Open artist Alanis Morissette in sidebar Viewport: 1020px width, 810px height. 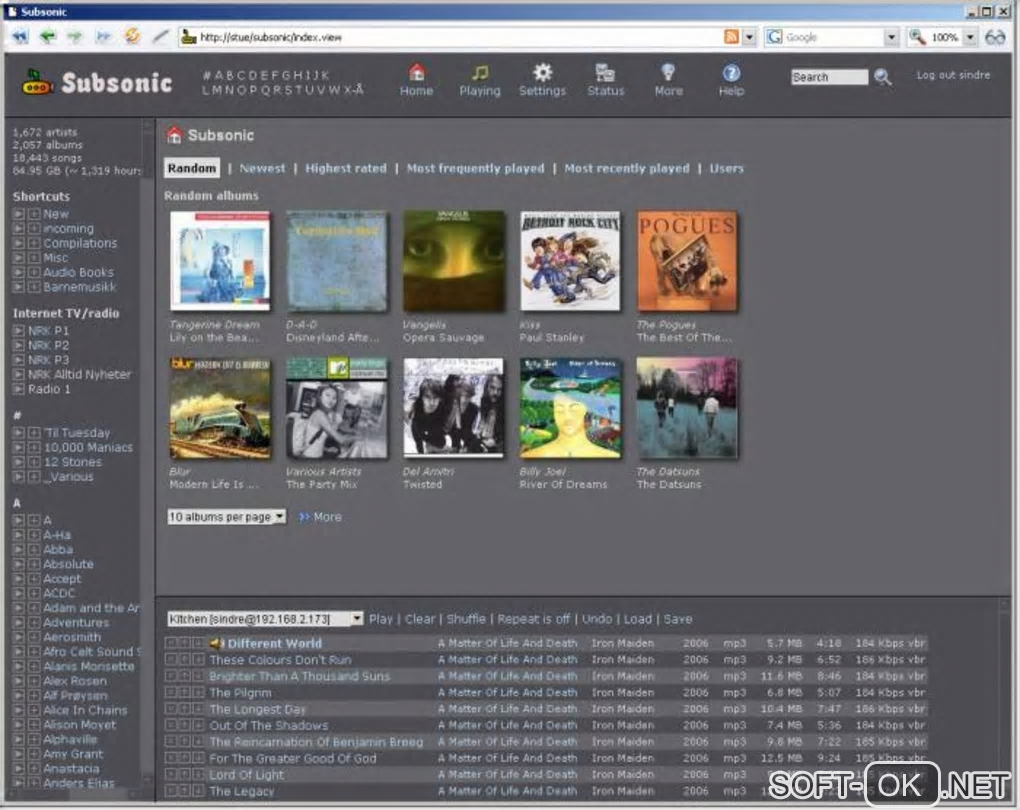[x=88, y=667]
